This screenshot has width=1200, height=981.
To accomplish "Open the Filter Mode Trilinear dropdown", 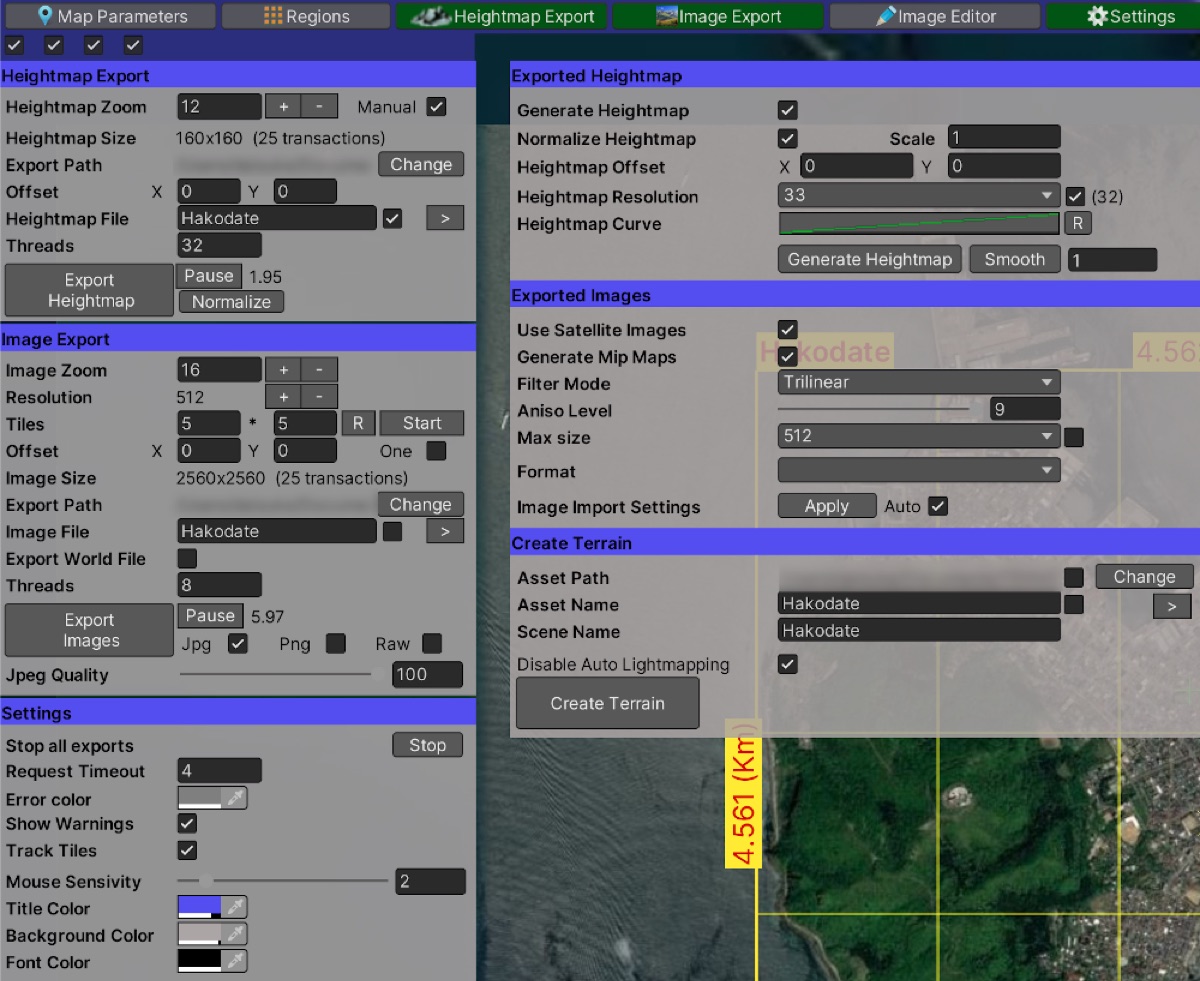I will tap(918, 382).
